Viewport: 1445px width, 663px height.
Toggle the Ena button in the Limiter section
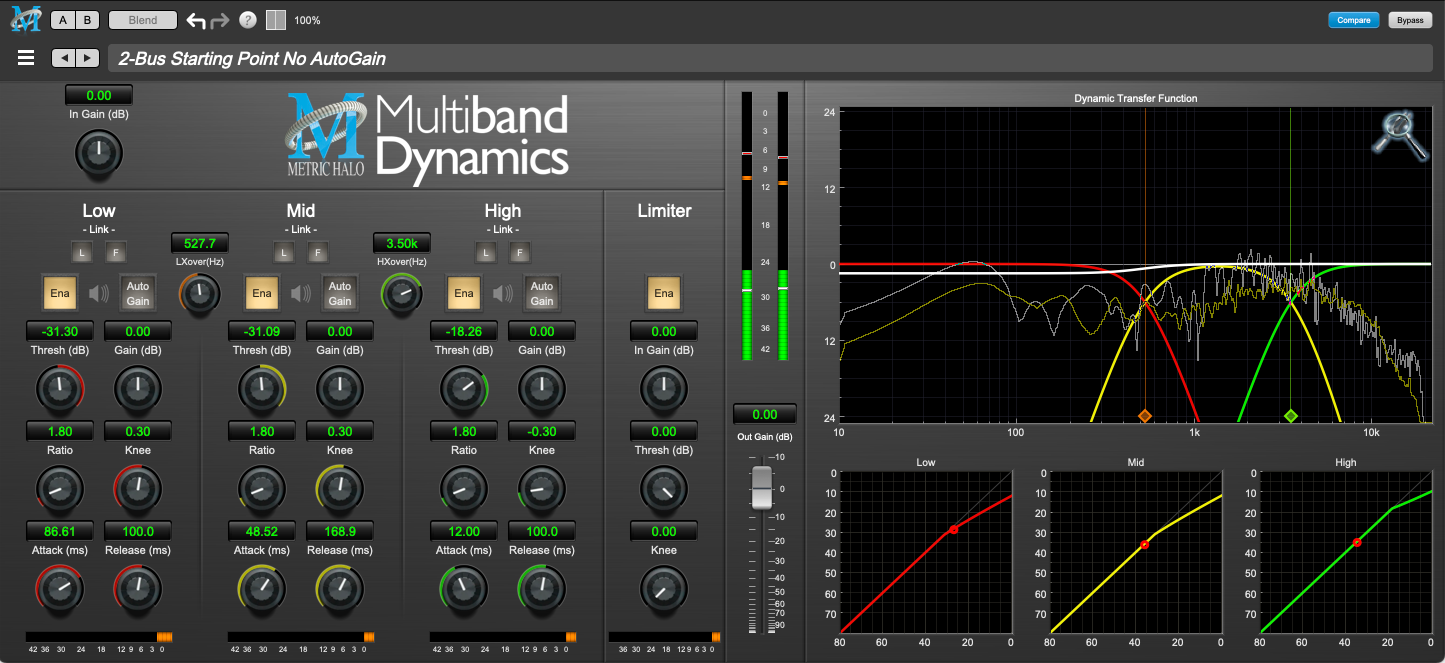tap(663, 292)
